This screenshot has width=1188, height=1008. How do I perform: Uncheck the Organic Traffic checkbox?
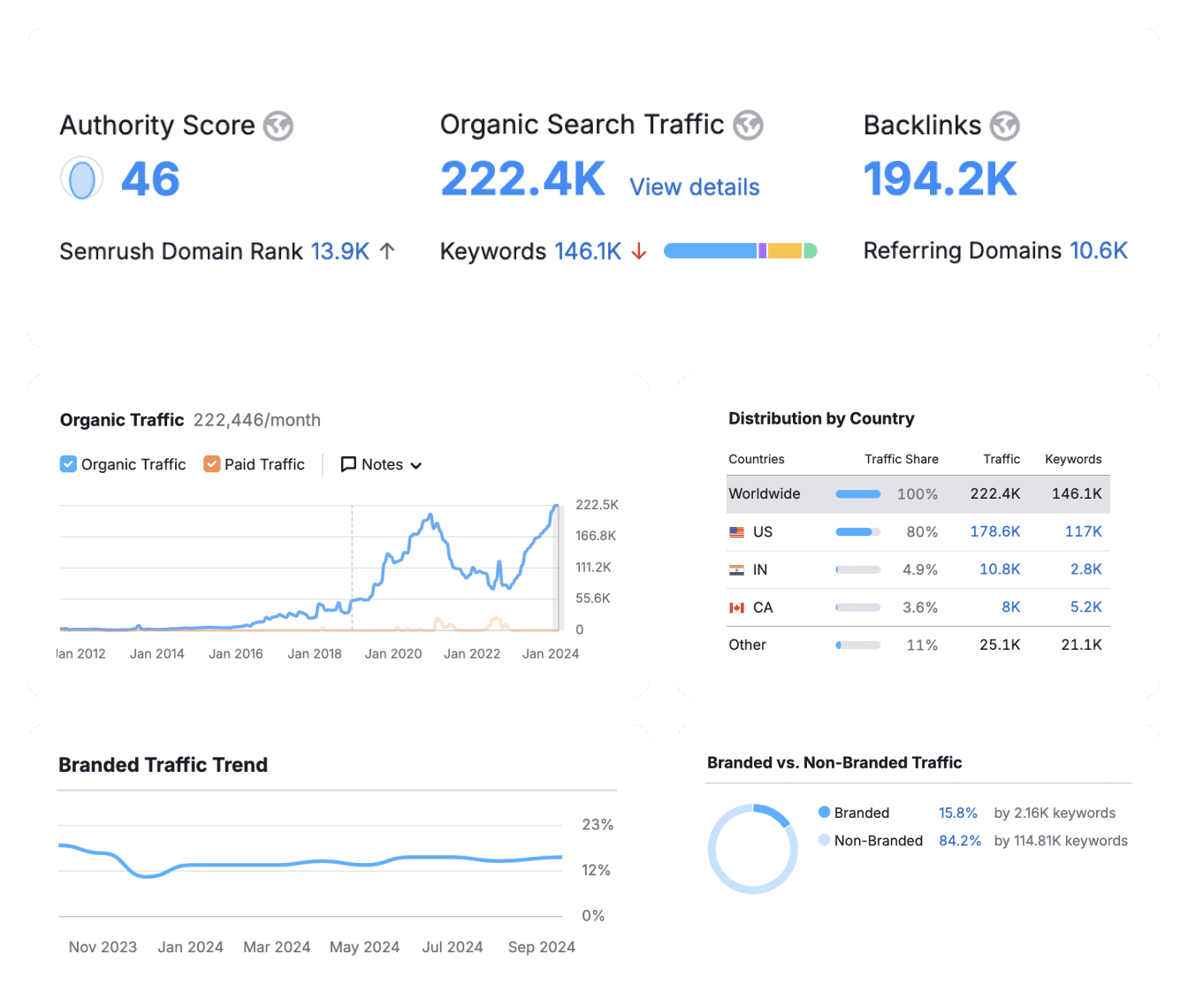[x=68, y=464]
